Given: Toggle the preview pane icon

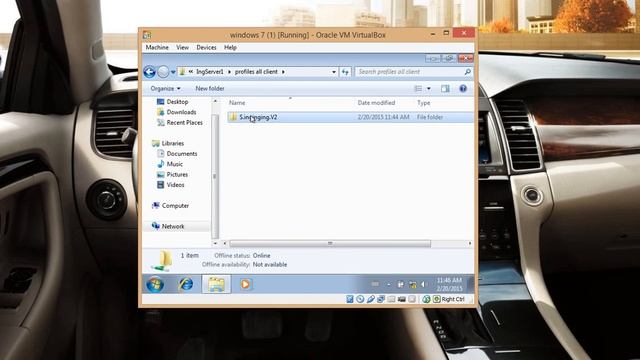Looking at the screenshot, I should pyautogui.click(x=445, y=89).
